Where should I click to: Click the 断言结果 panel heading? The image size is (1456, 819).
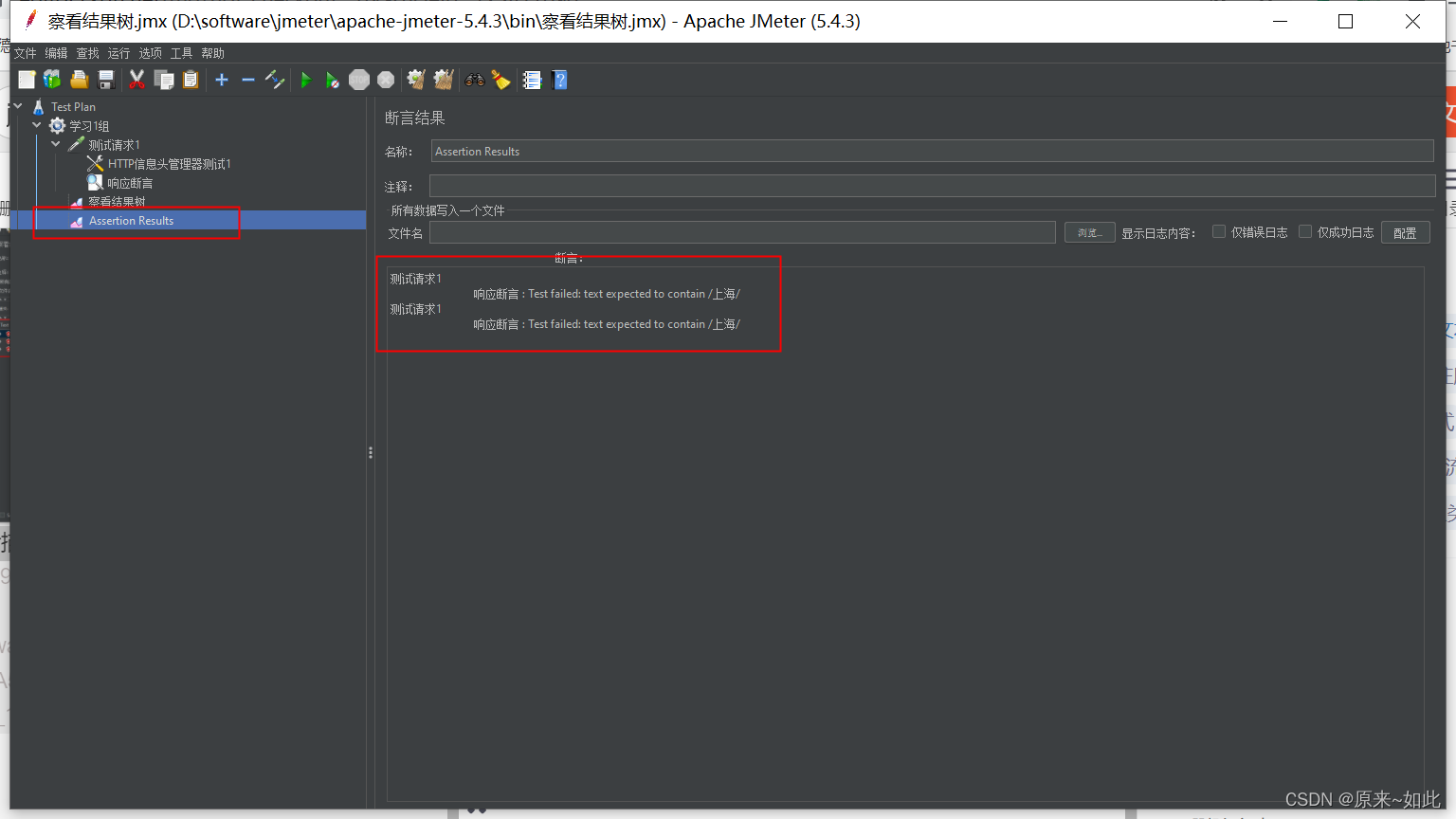tap(415, 118)
